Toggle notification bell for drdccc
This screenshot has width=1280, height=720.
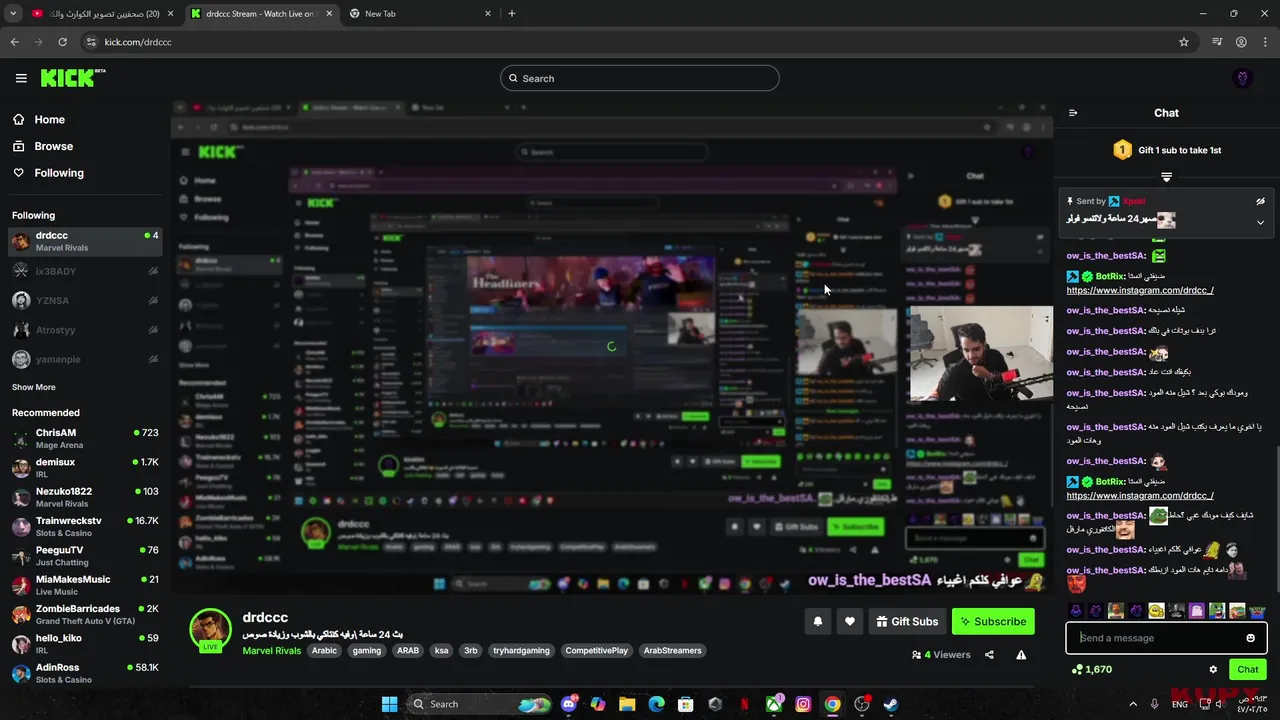pyautogui.click(x=817, y=621)
